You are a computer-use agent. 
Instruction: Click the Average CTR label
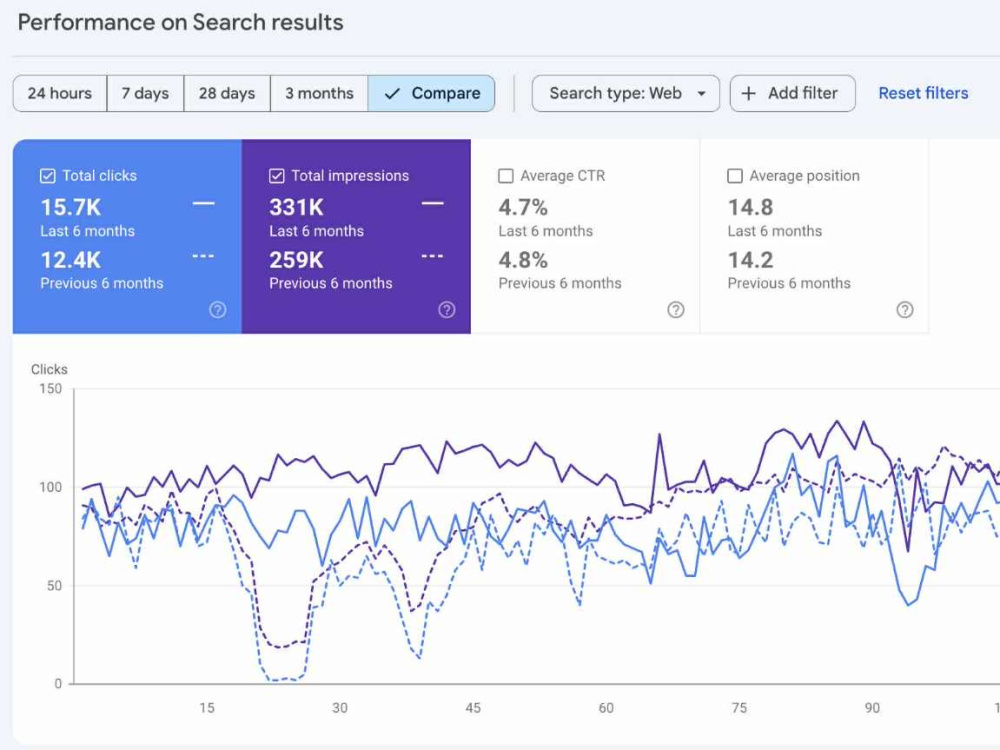tap(562, 176)
